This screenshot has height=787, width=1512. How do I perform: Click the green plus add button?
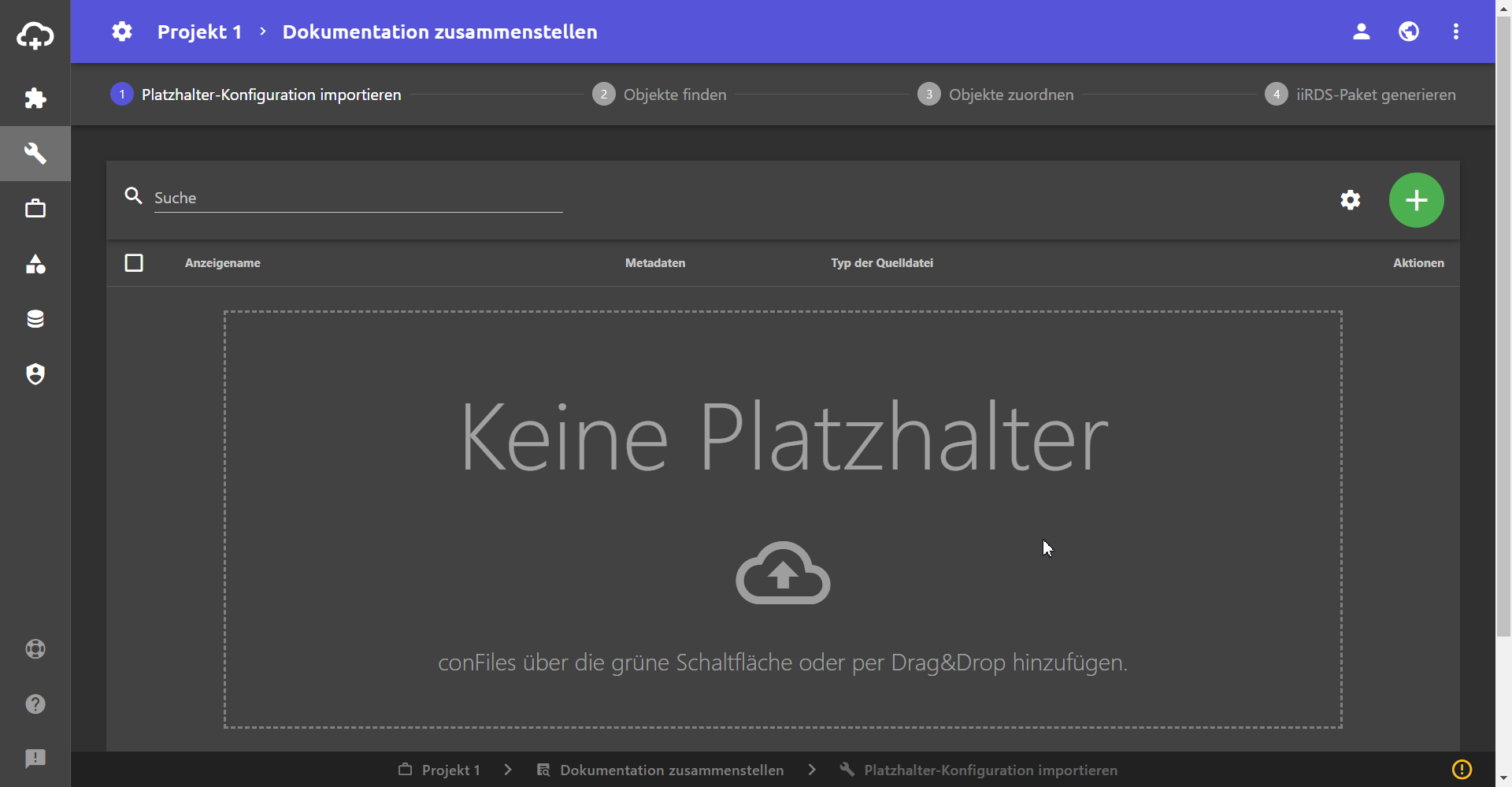click(x=1417, y=200)
